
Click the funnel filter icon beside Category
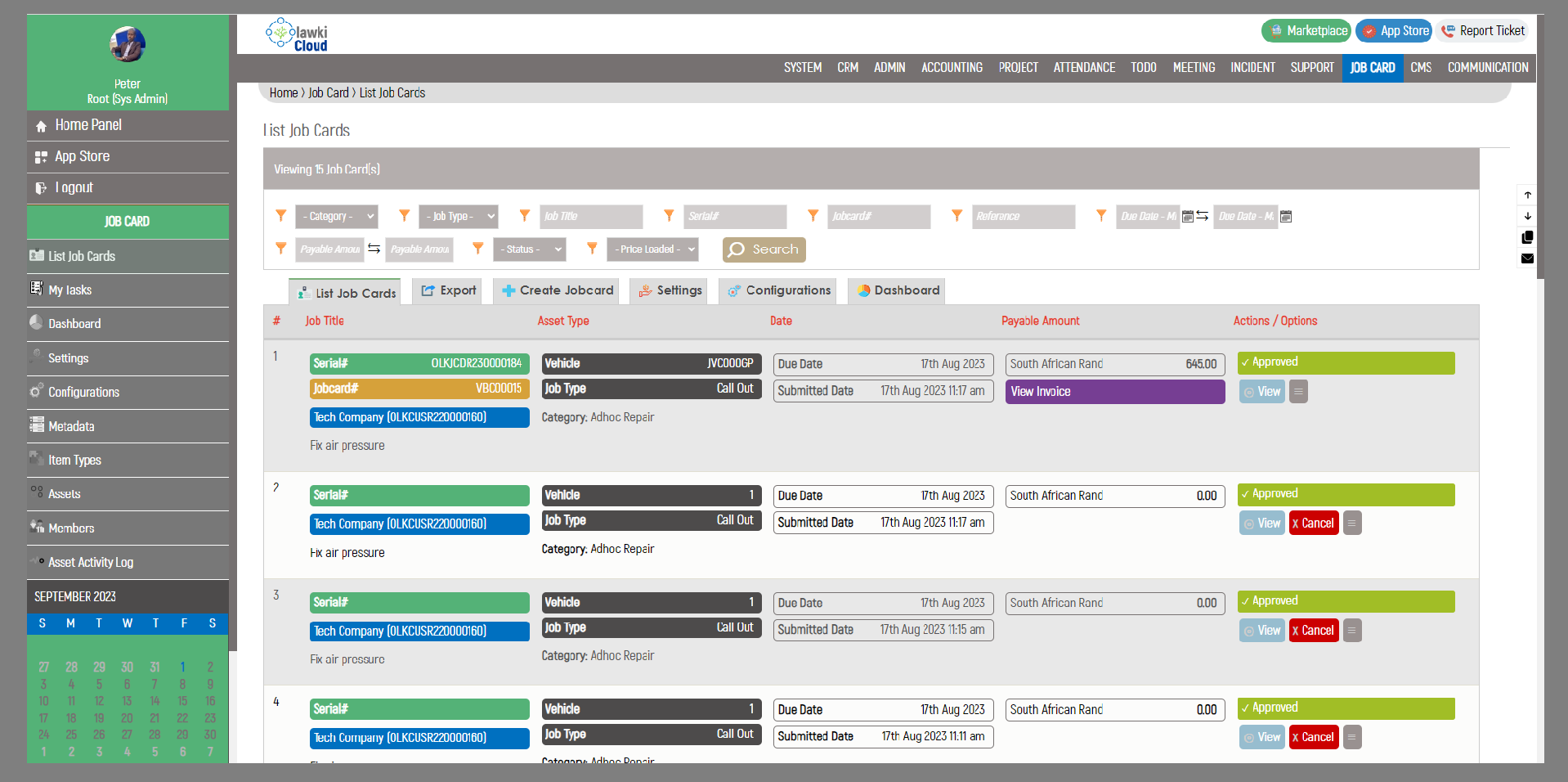click(x=280, y=215)
